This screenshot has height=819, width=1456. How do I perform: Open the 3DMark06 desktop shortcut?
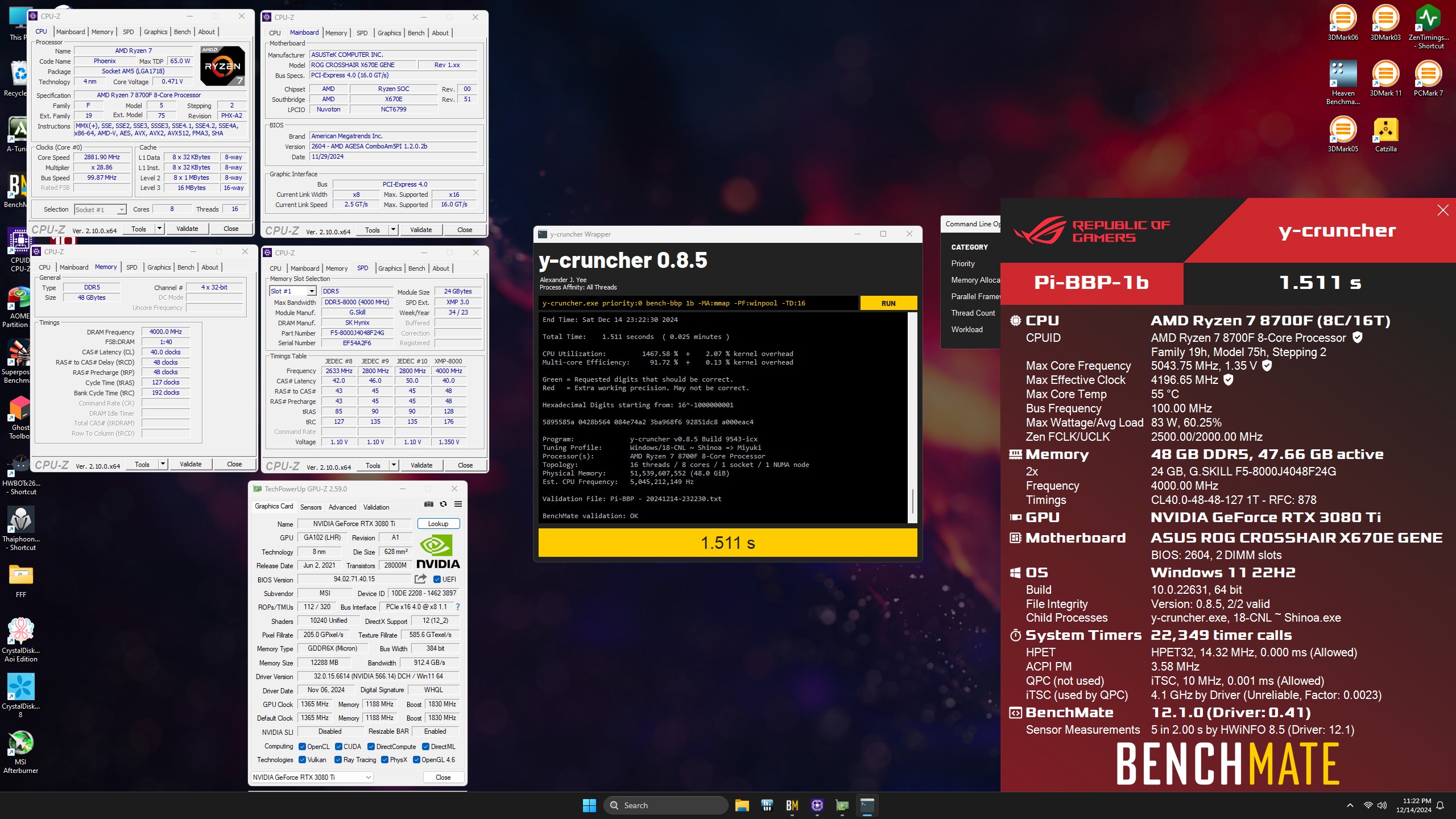(1343, 23)
